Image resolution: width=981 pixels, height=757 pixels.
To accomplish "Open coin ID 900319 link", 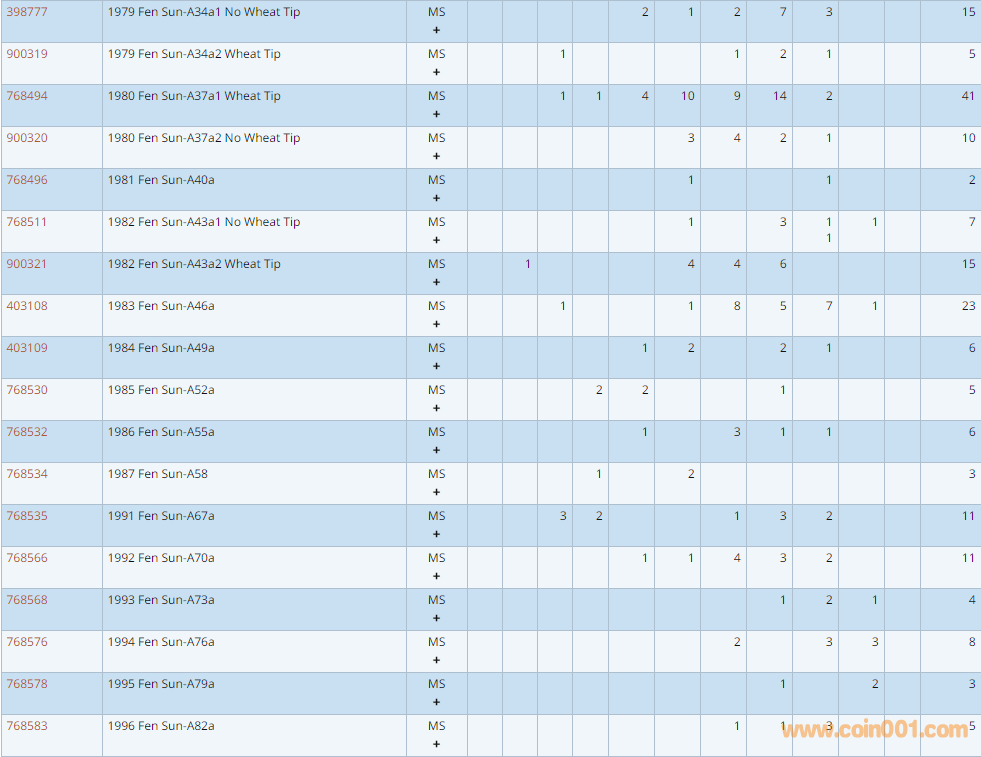I will coord(27,54).
